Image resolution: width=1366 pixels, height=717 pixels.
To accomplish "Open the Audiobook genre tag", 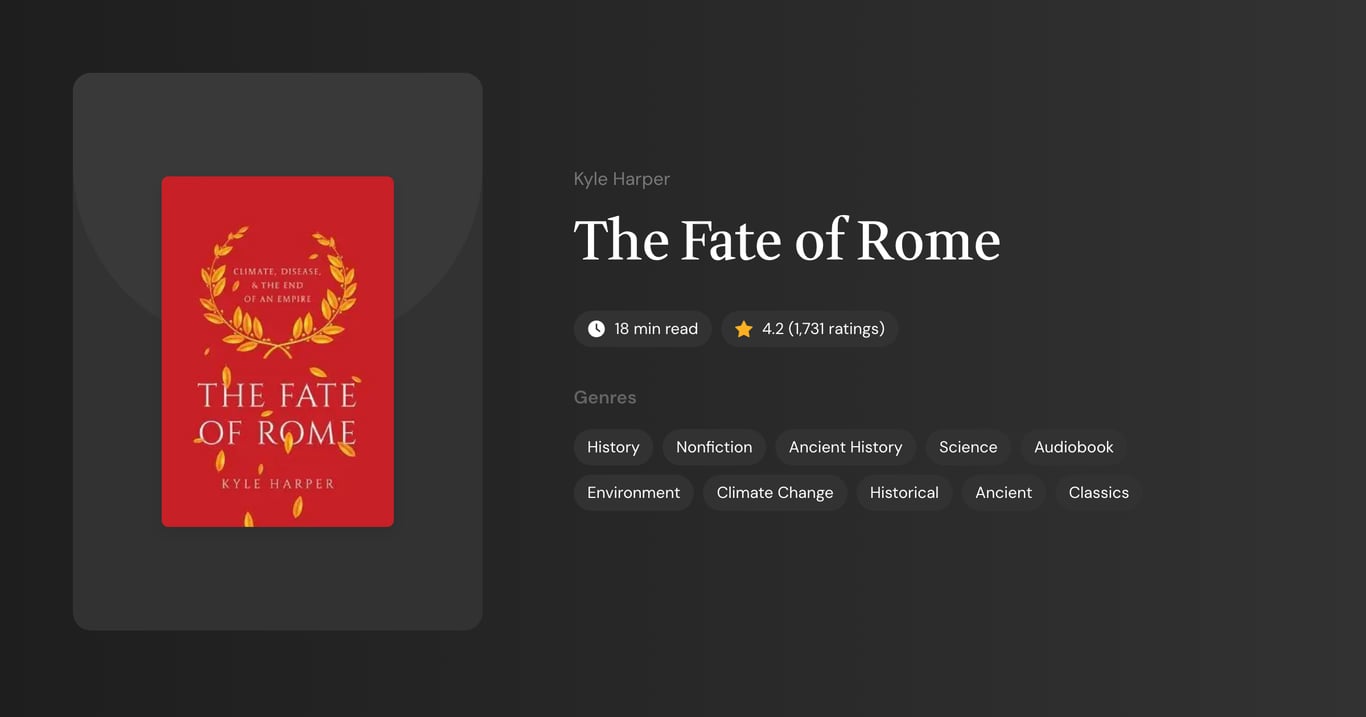I will pyautogui.click(x=1074, y=447).
